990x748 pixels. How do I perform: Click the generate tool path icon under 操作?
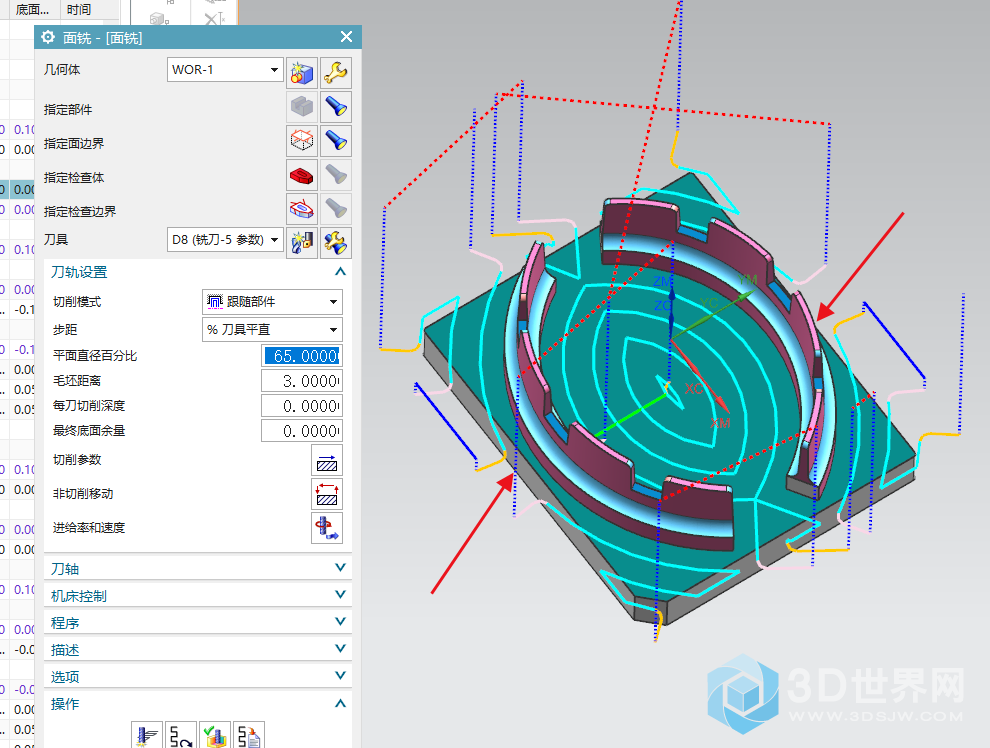[147, 736]
